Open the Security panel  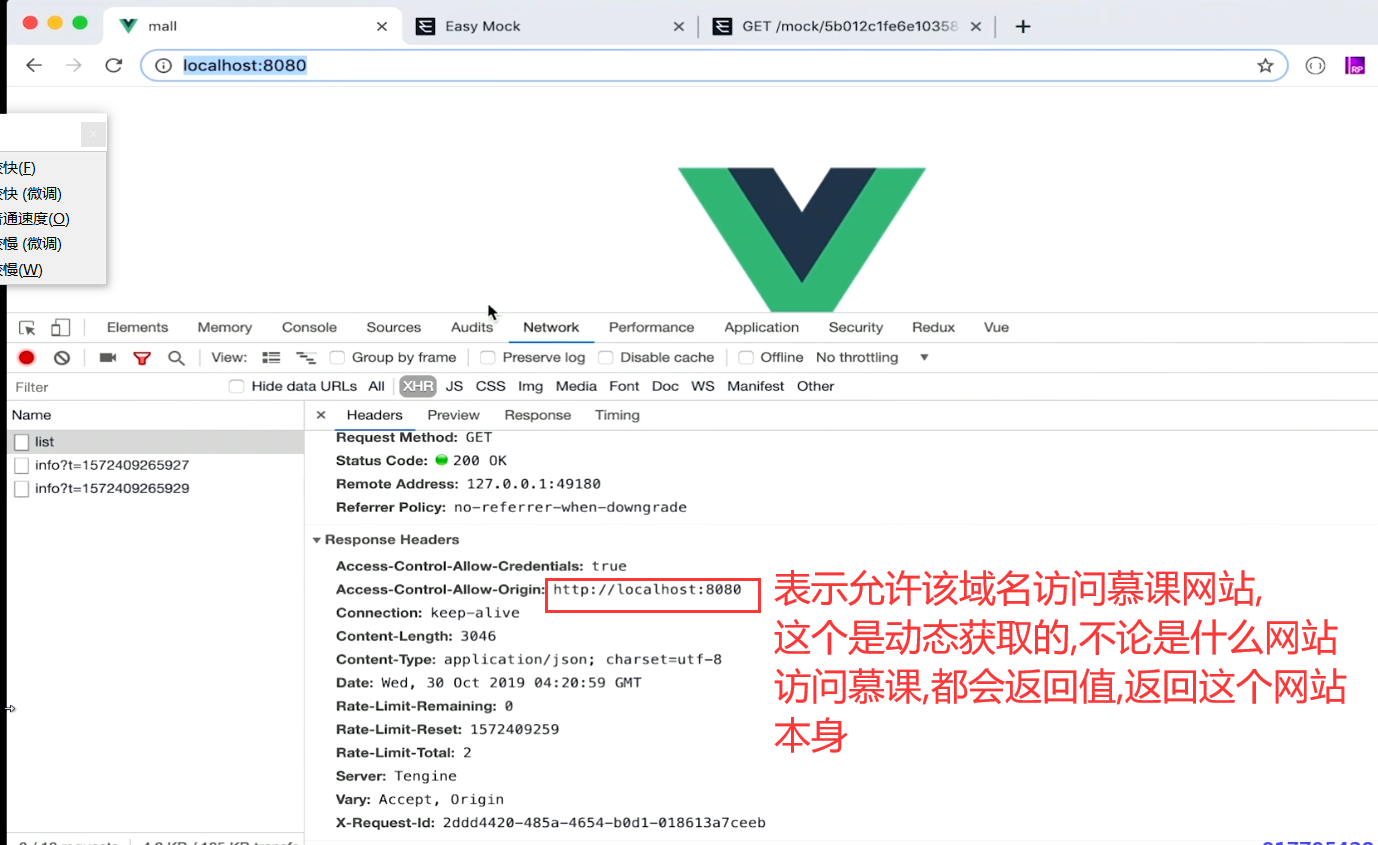[x=855, y=328]
